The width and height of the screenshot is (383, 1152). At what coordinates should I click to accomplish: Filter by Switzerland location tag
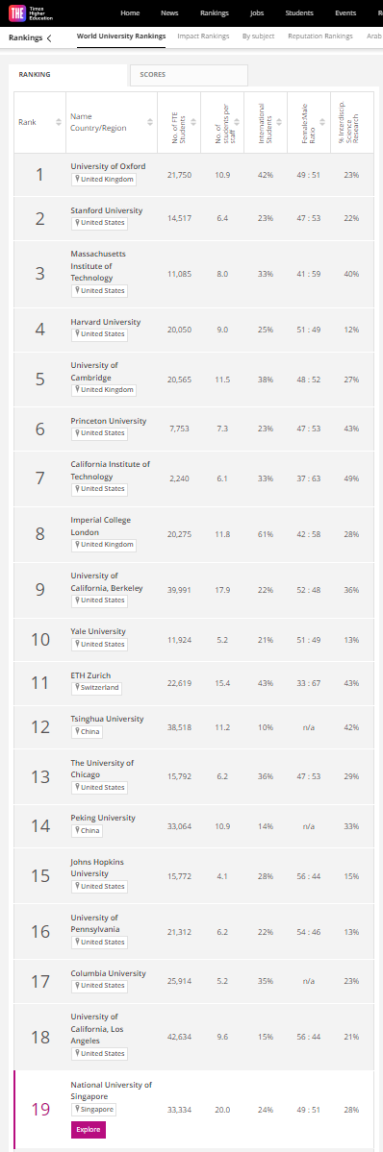(96, 688)
